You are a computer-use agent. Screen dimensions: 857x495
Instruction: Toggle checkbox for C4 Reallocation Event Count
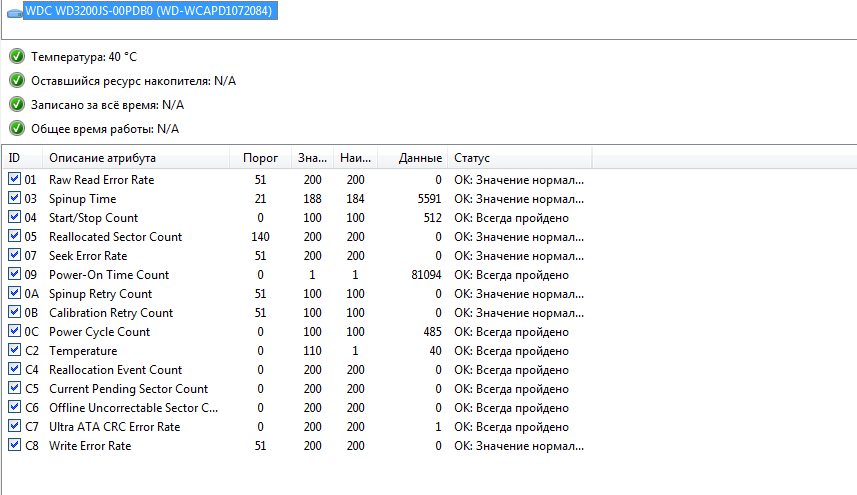tap(15, 369)
